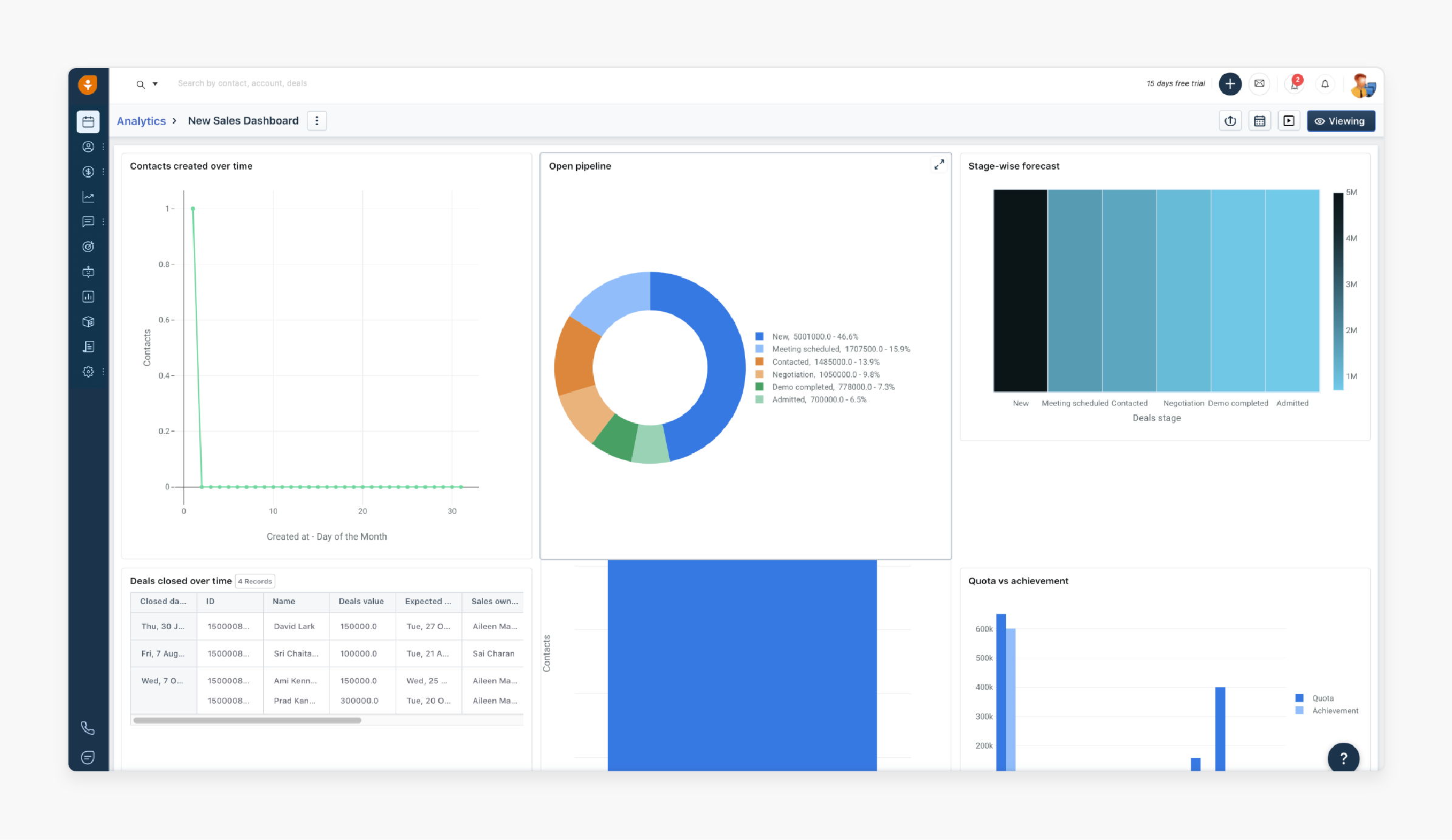Open the search filter dropdown arrow
Image resolution: width=1452 pixels, height=840 pixels.
(155, 84)
